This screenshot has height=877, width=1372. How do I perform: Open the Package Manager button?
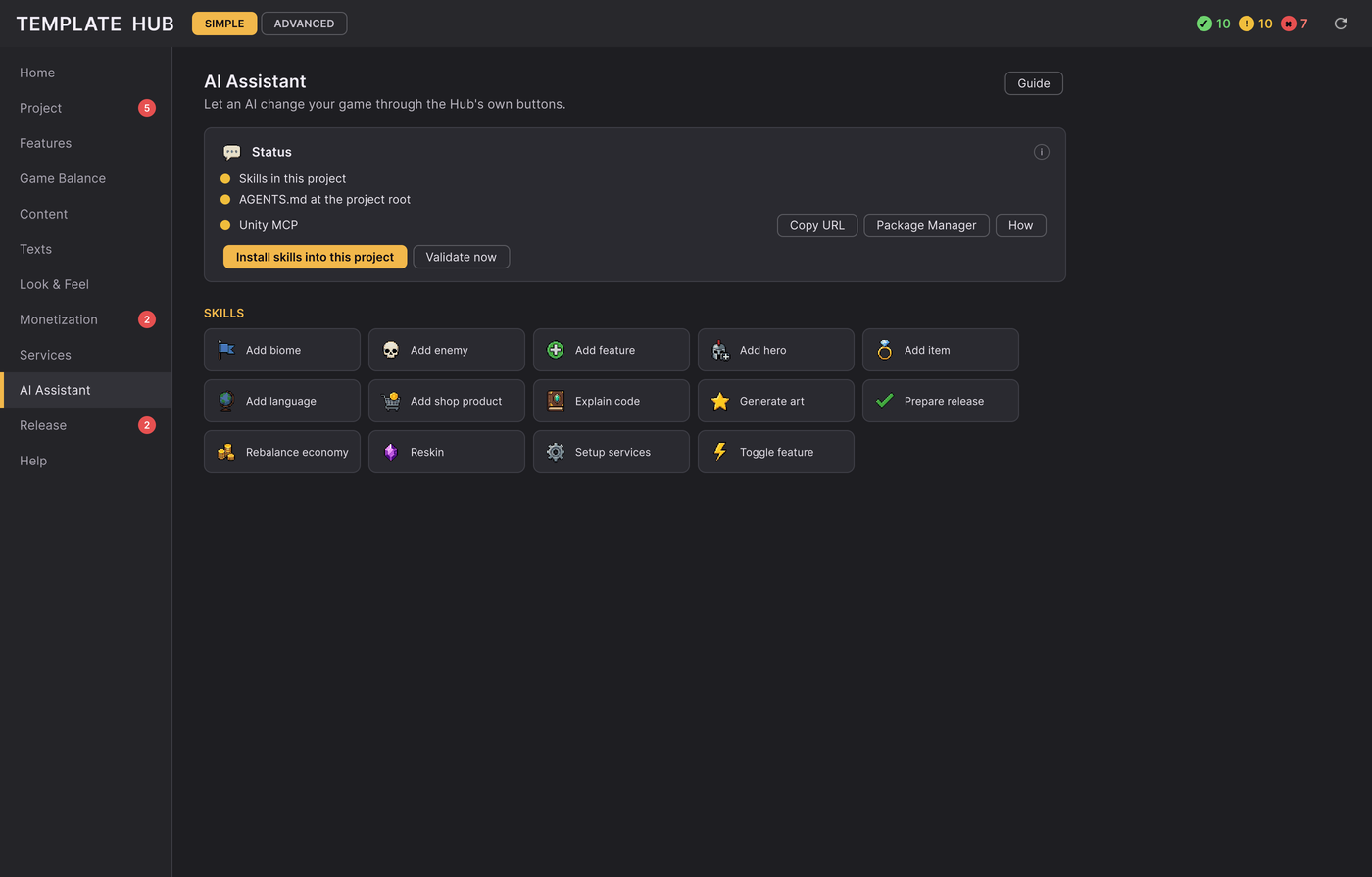(x=926, y=225)
